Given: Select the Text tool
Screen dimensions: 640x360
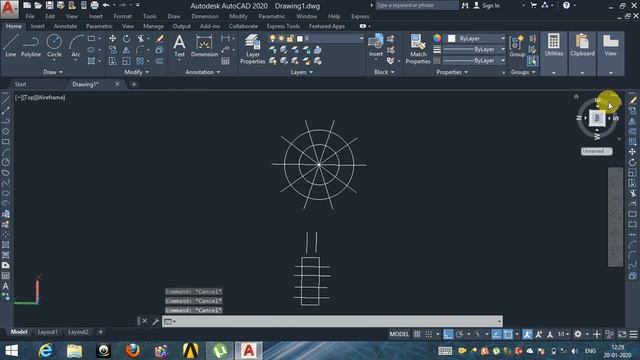Looking at the screenshot, I should coord(179,46).
